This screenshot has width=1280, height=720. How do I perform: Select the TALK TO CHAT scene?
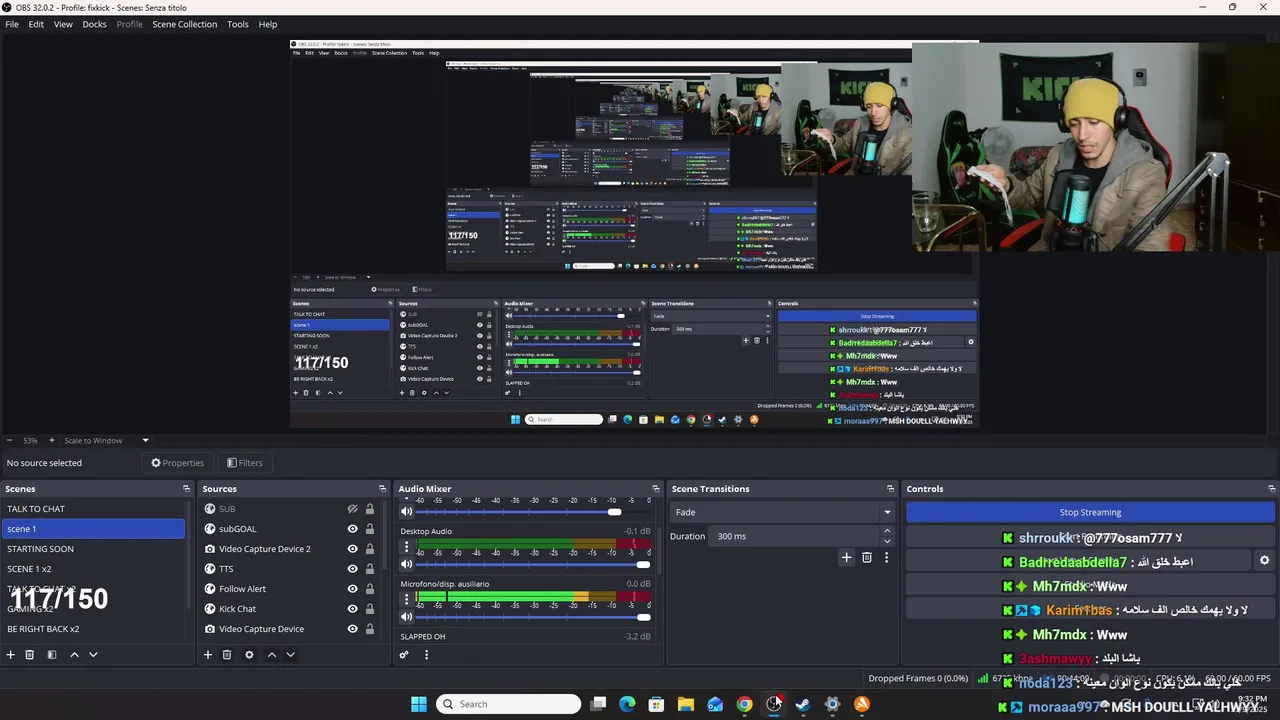coord(93,509)
